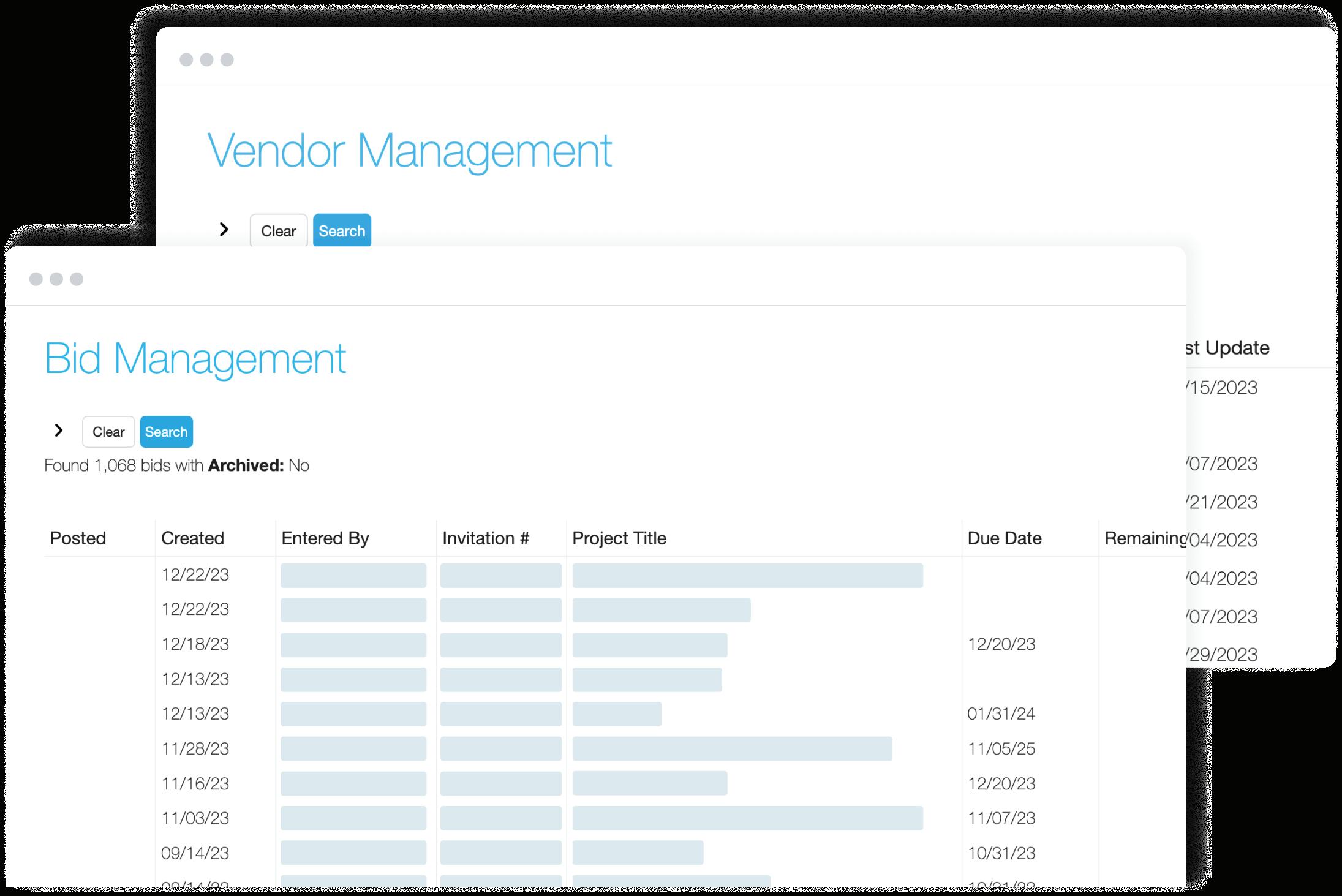This screenshot has width=1342, height=896.
Task: Expand Bid Management search filters chevron
Action: tap(59, 431)
